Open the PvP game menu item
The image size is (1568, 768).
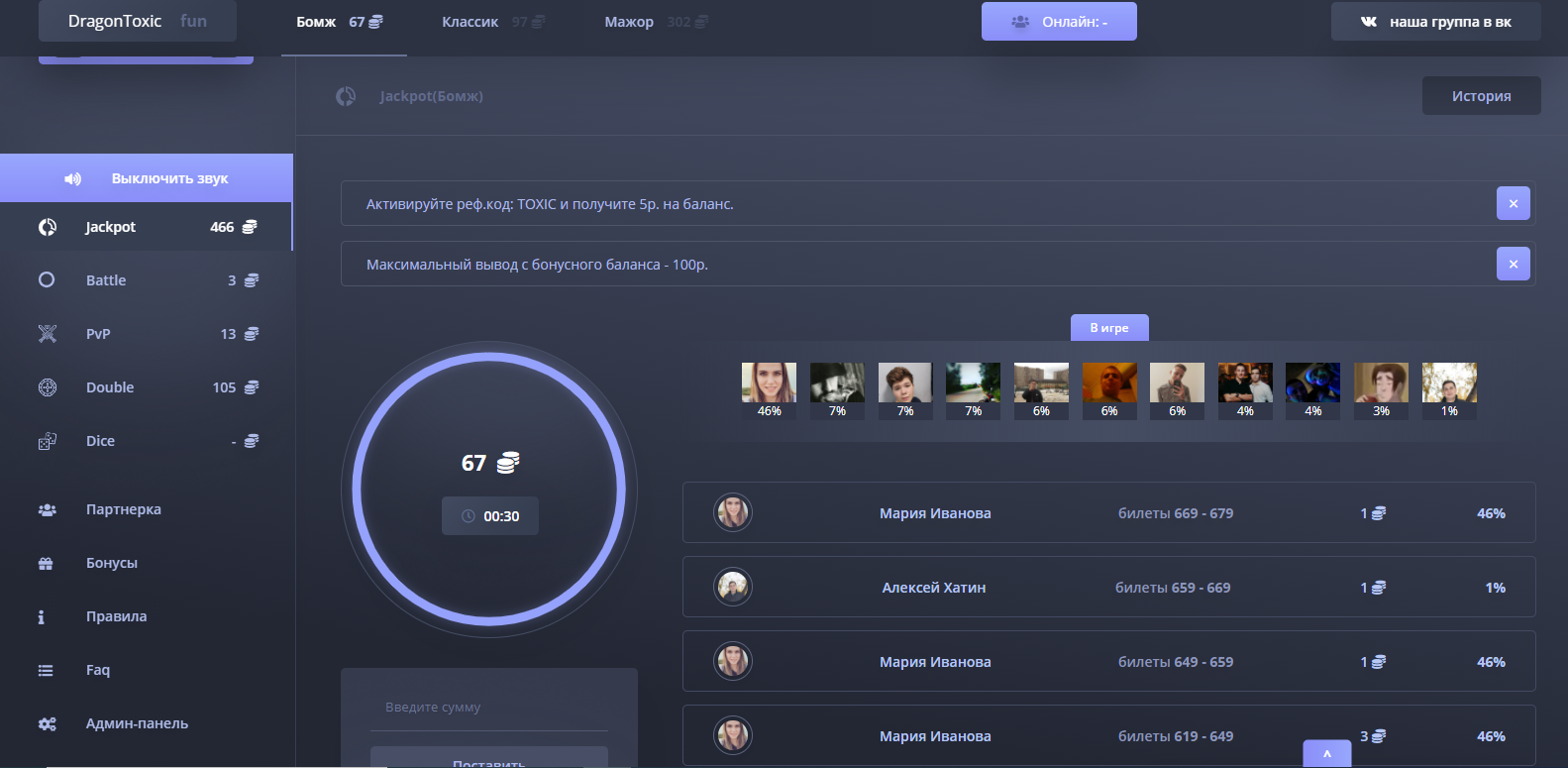(147, 334)
